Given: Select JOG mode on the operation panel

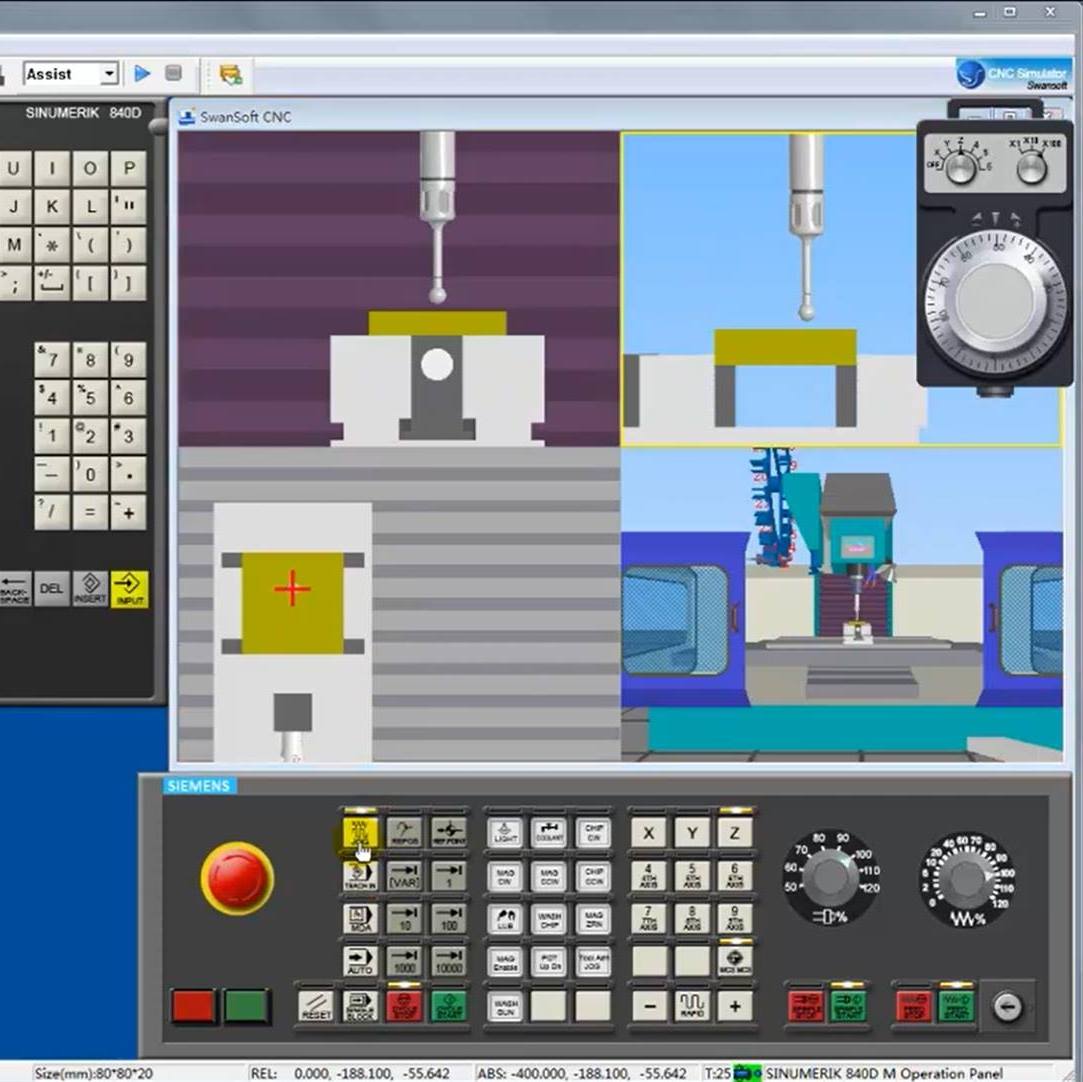Looking at the screenshot, I should pyautogui.click(x=360, y=833).
